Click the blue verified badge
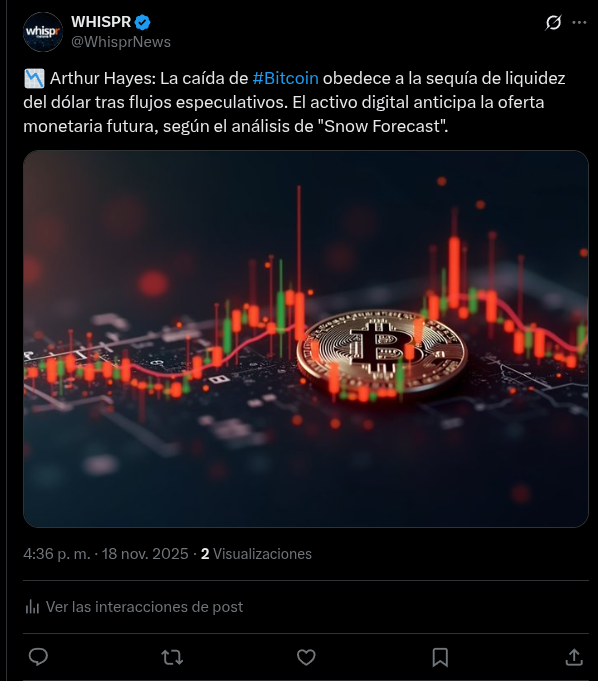598x681 pixels. click(142, 22)
